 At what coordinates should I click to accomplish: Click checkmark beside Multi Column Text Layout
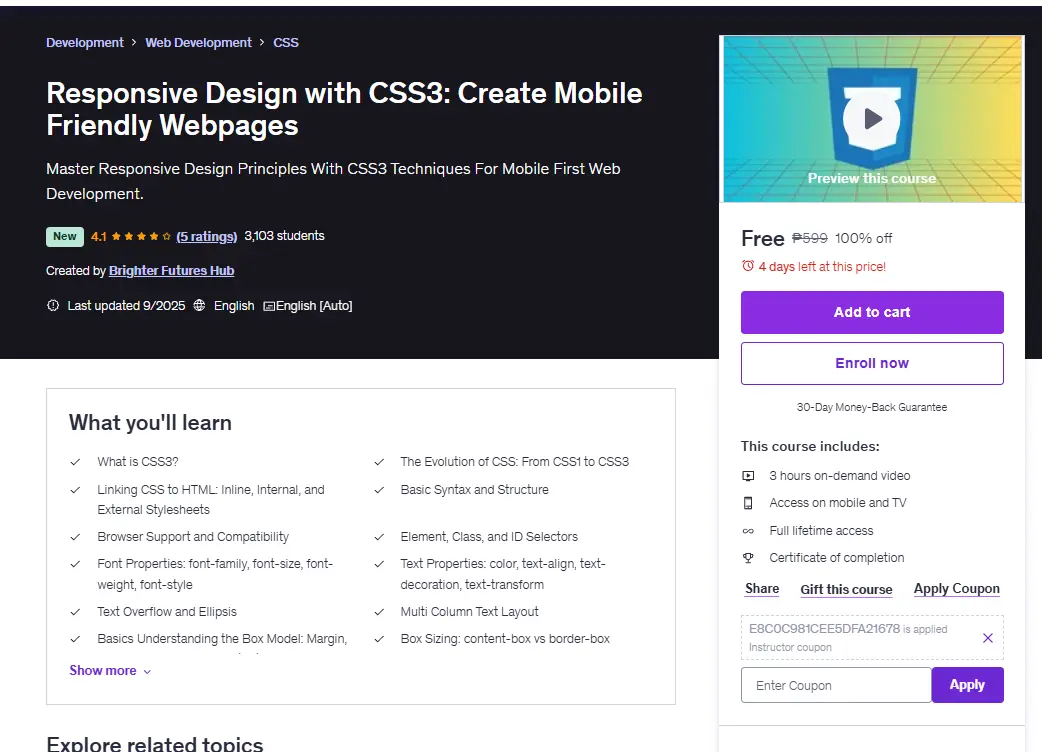(x=379, y=612)
